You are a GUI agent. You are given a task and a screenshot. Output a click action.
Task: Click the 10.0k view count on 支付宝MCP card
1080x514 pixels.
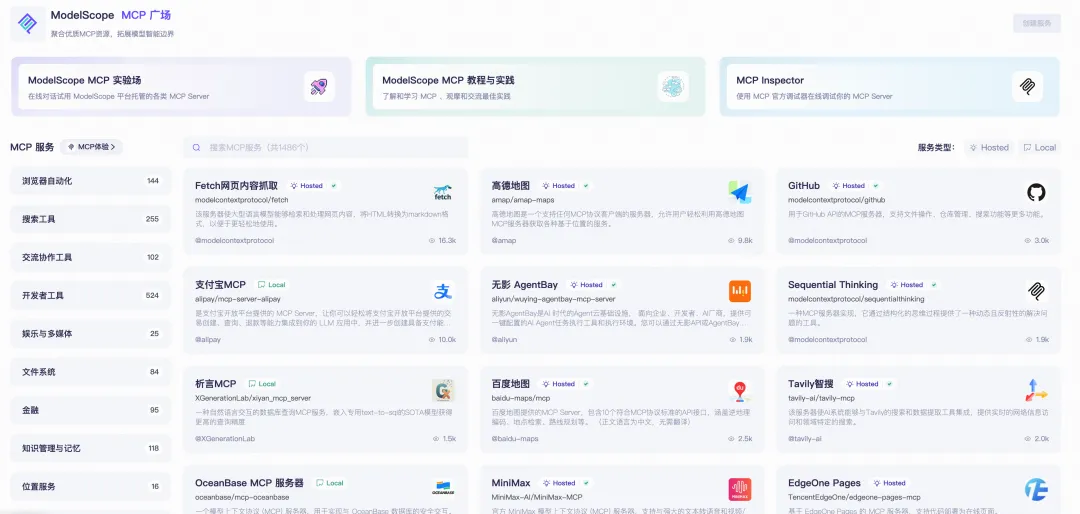pyautogui.click(x=448, y=340)
